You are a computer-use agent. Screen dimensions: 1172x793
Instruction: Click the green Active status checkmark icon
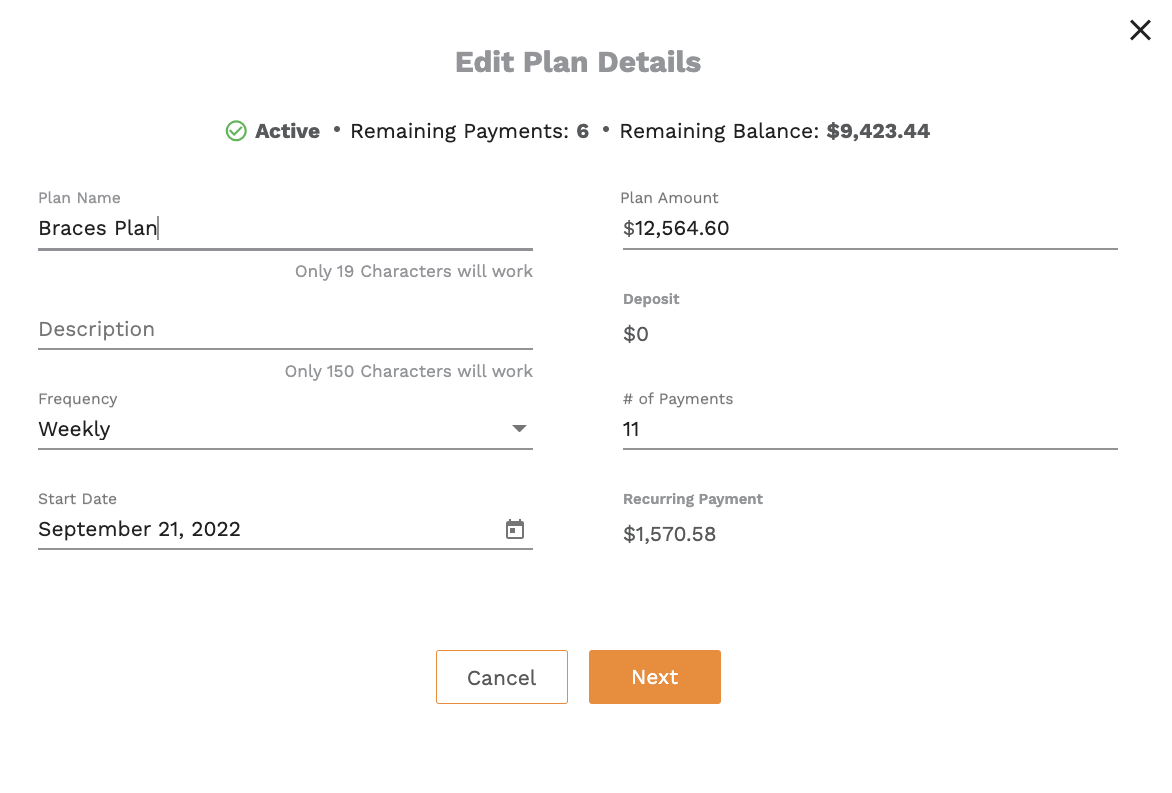coord(236,131)
